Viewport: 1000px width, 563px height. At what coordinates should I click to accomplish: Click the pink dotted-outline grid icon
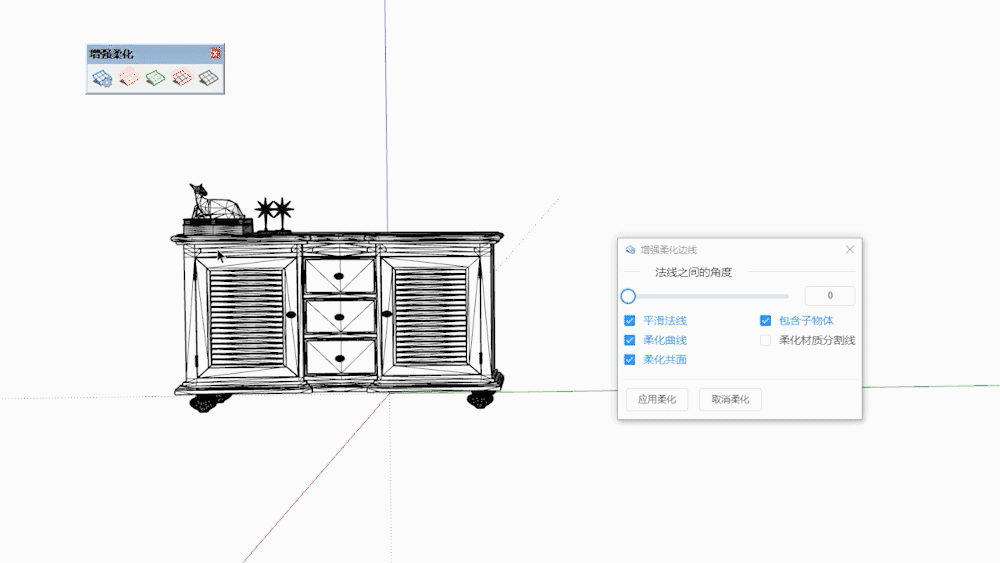point(128,78)
